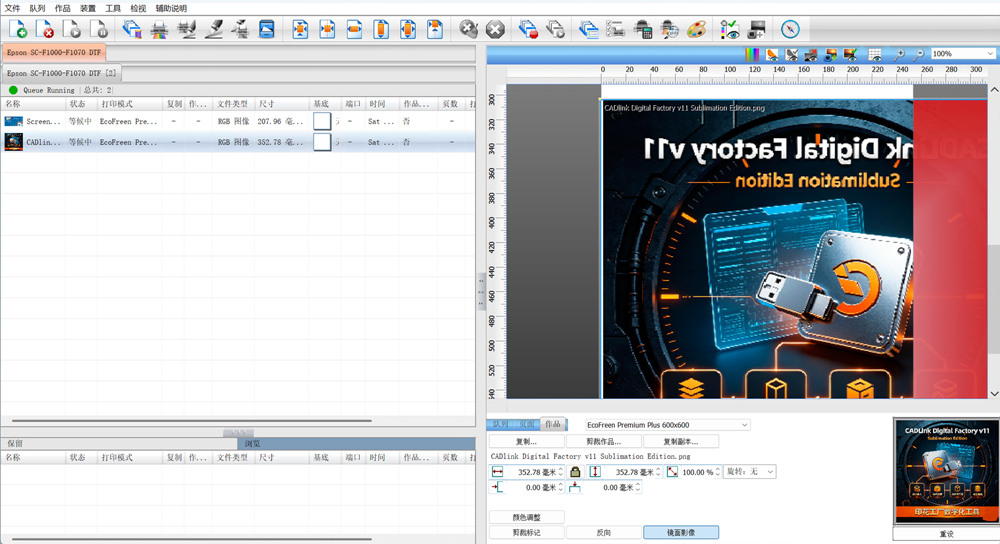1000x544 pixels.
Task: Click the preview vertical scrollbar down arrow
Action: 994,394
